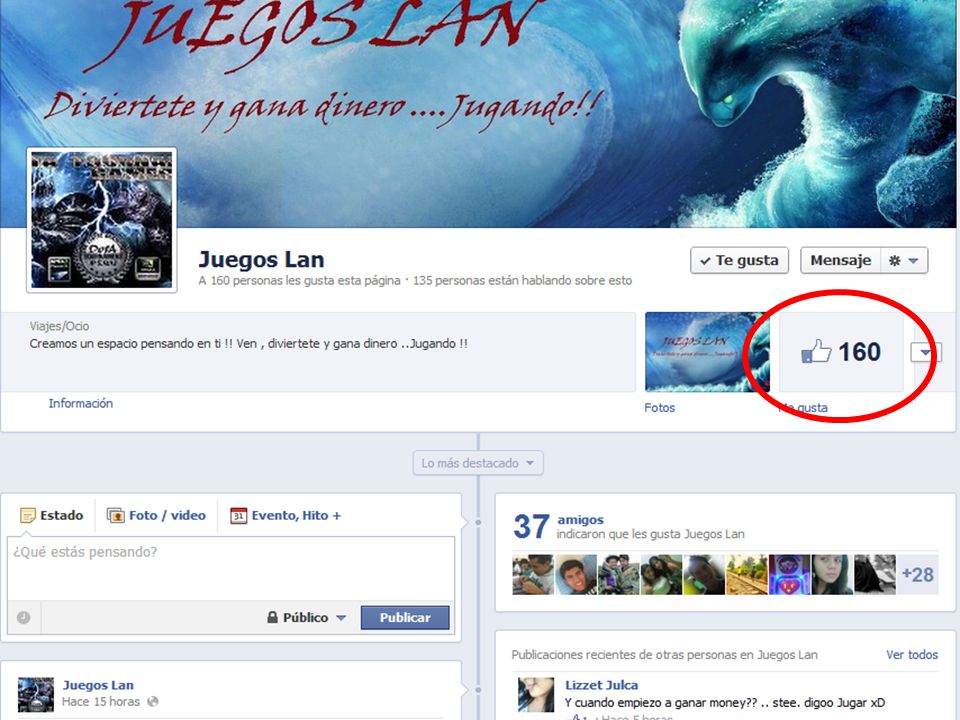960x720 pixels.
Task: Click the first friend thumbnail
Action: click(x=533, y=574)
